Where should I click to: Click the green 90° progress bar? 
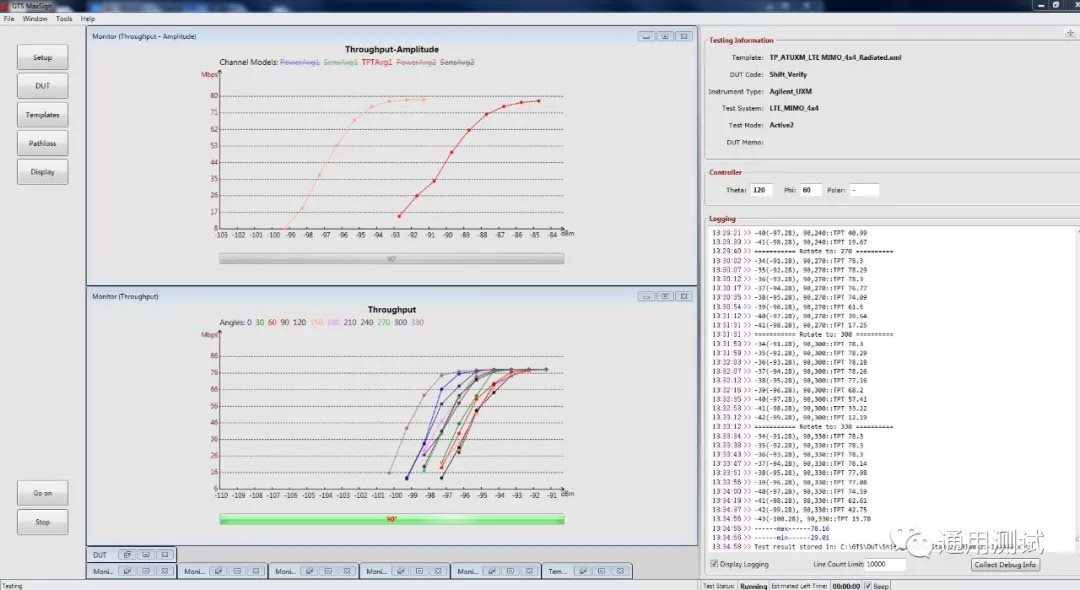click(x=391, y=519)
